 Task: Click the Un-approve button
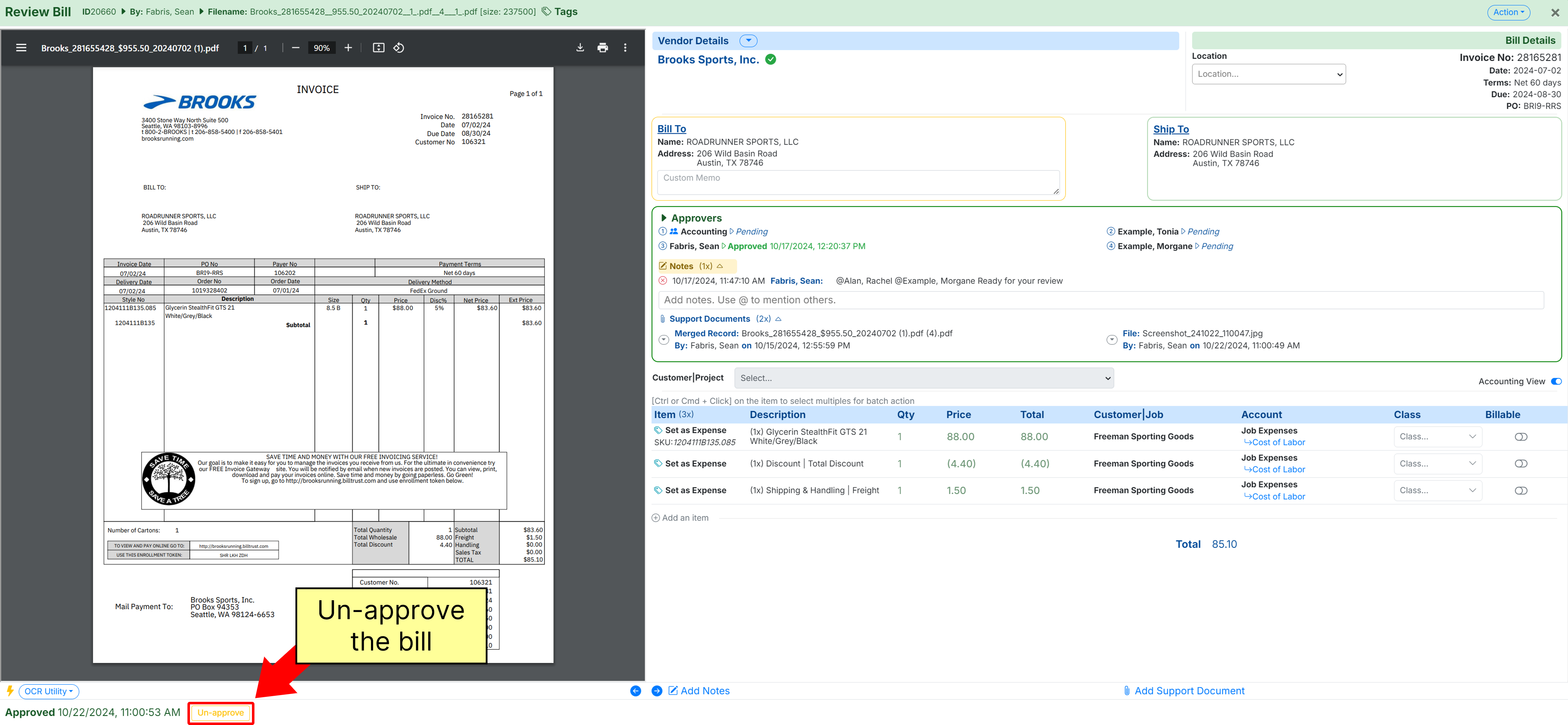tap(220, 713)
